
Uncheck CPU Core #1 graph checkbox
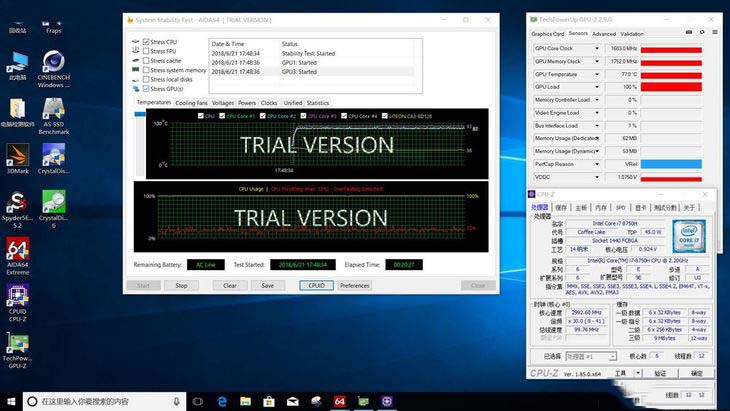[x=222, y=116]
